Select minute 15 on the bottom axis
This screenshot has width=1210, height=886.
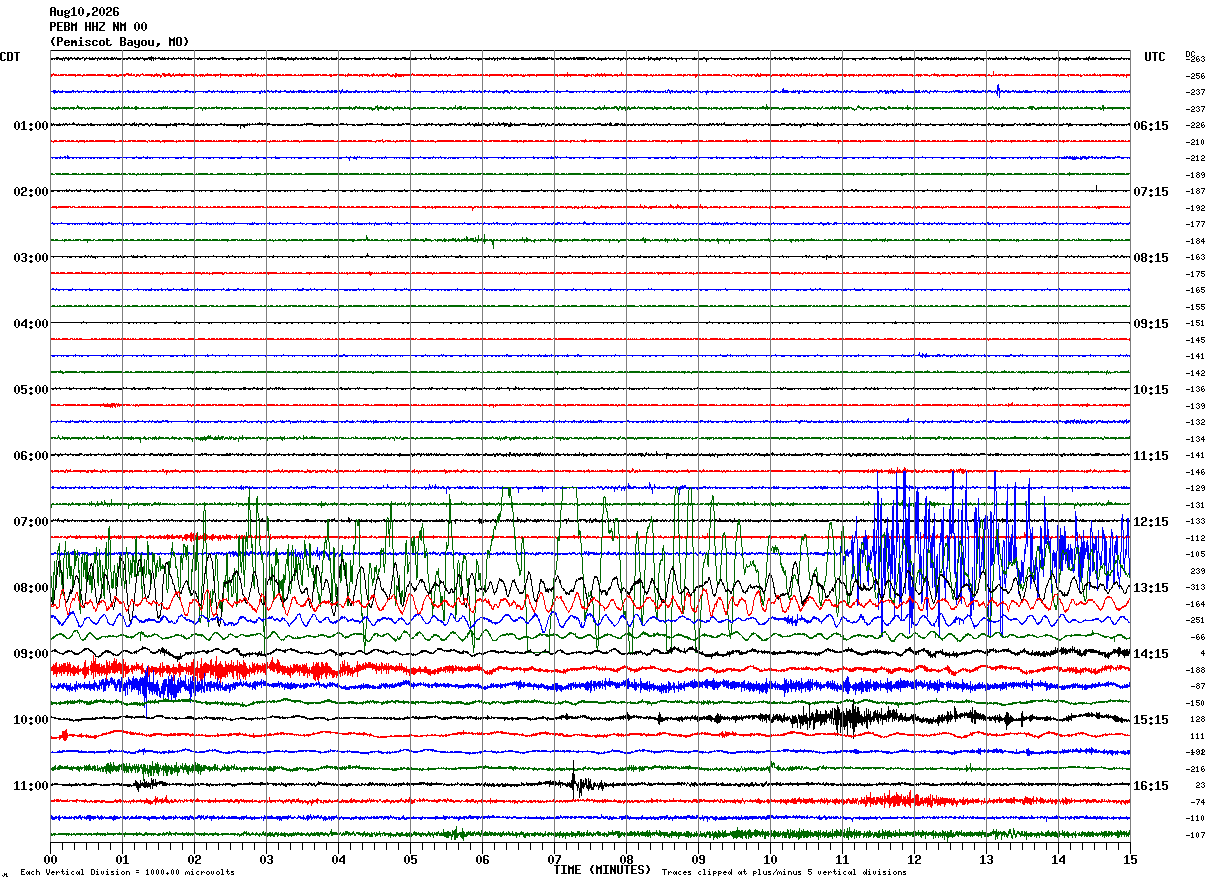(x=1130, y=859)
